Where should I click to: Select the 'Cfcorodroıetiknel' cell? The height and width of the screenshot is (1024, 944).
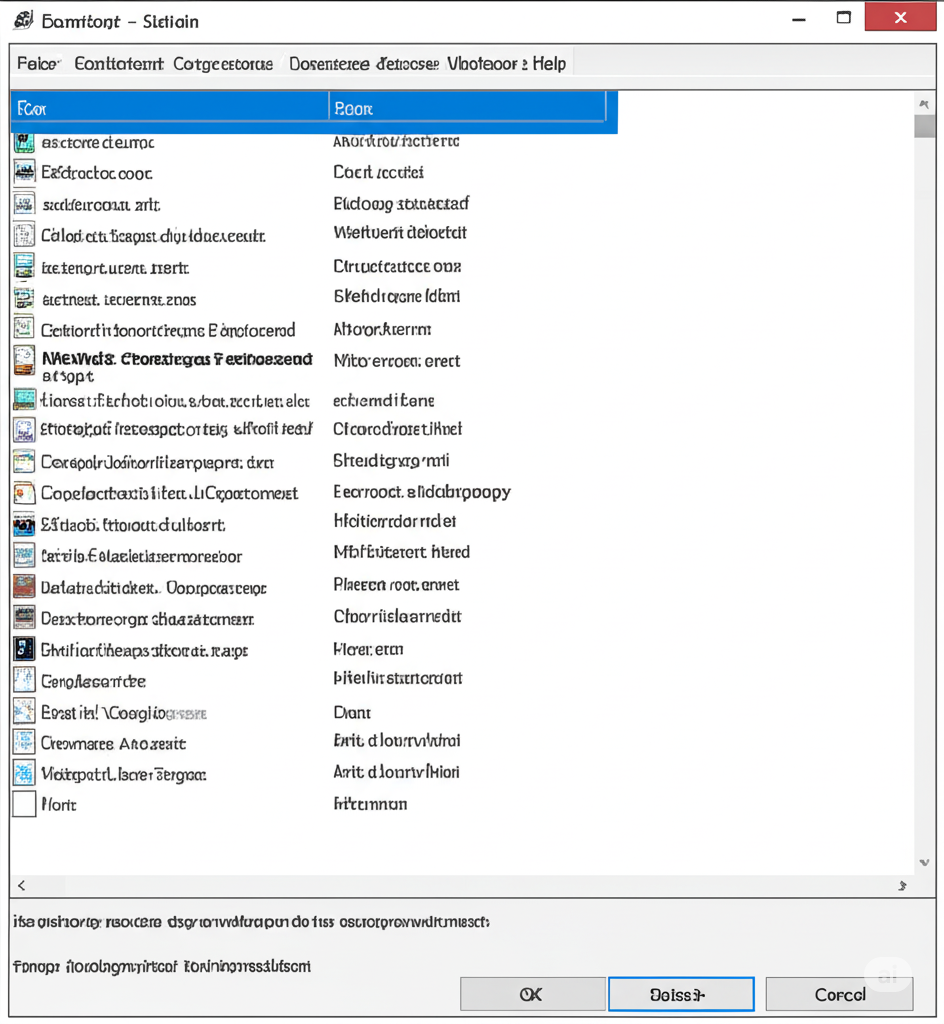pyautogui.click(x=398, y=428)
